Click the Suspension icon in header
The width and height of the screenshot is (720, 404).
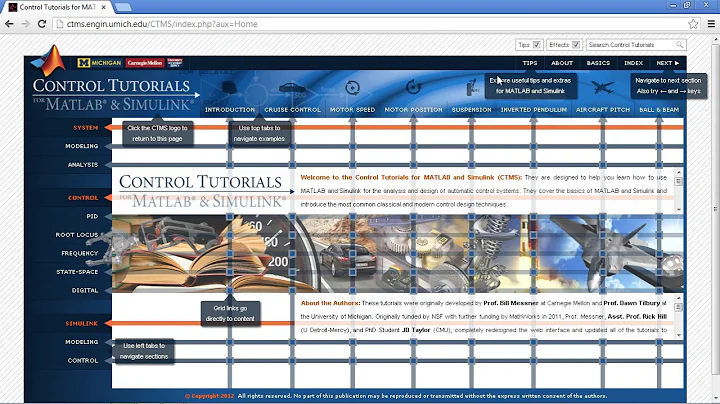click(472, 87)
